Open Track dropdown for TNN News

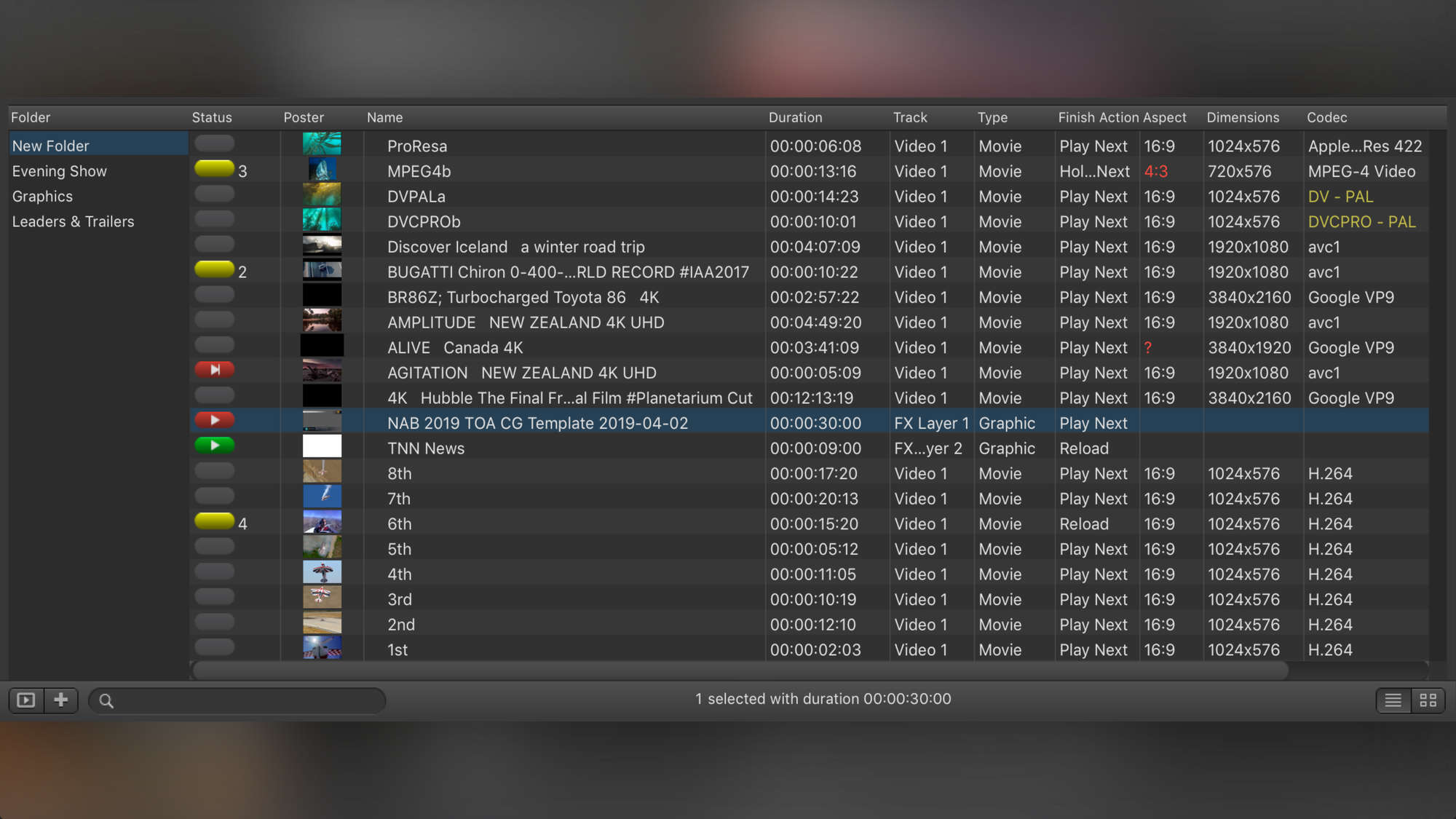pos(927,448)
